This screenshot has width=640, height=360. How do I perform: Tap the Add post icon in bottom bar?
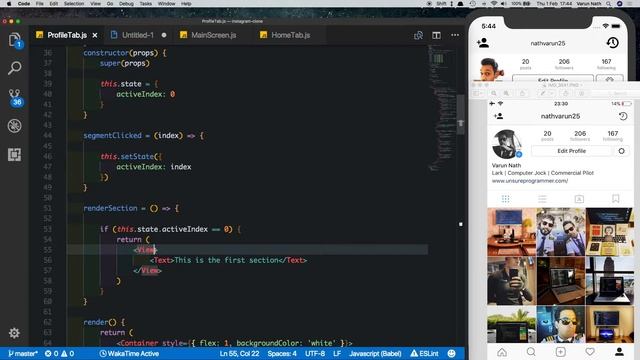[560, 351]
